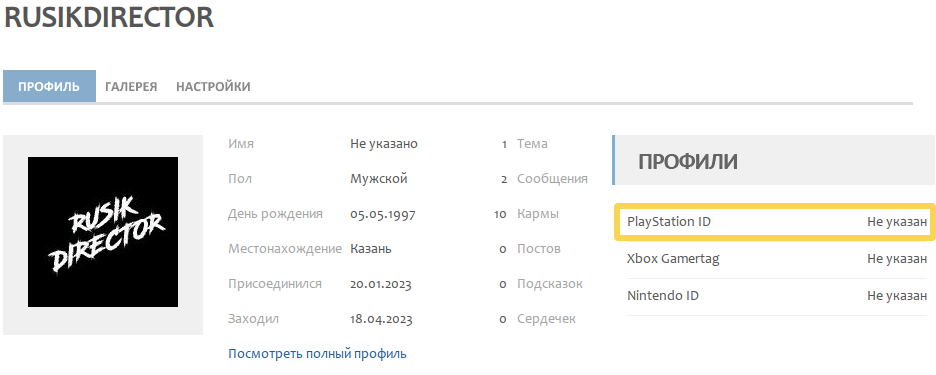Click the last visit date 18.04.2023
This screenshot has width=936, height=375.
point(381,319)
